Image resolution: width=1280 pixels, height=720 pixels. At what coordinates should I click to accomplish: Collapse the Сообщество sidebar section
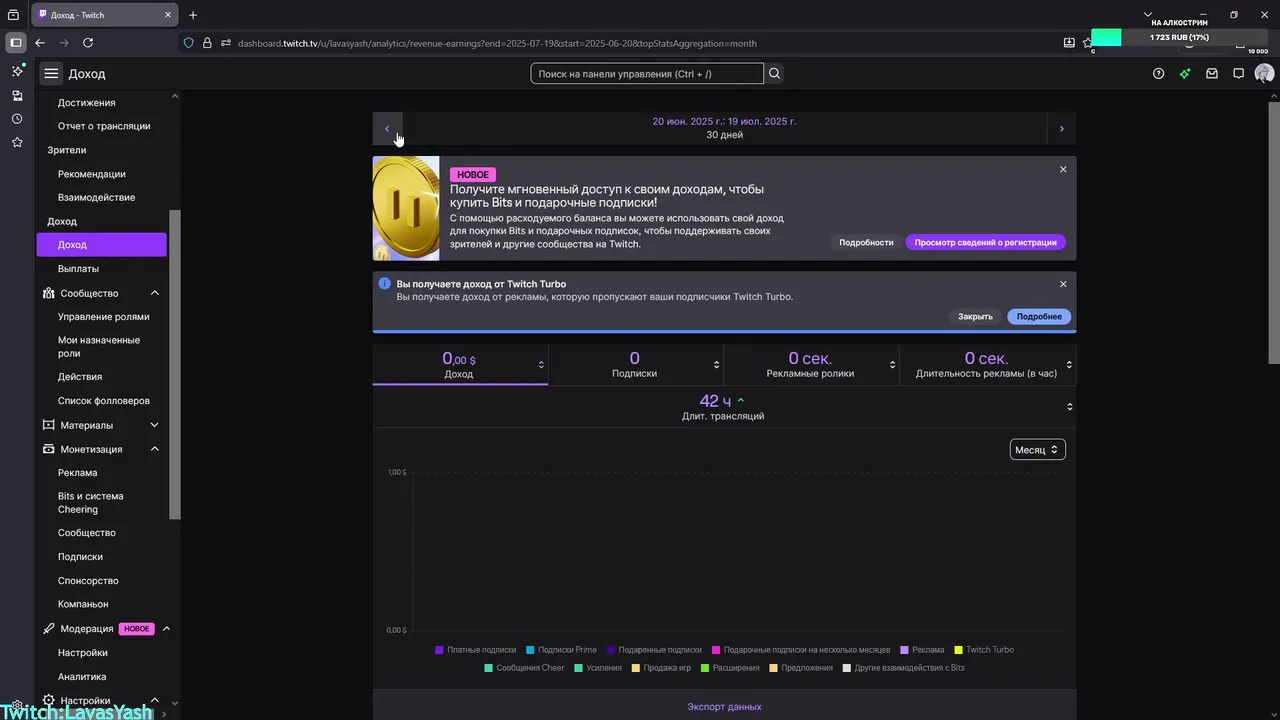click(x=155, y=293)
